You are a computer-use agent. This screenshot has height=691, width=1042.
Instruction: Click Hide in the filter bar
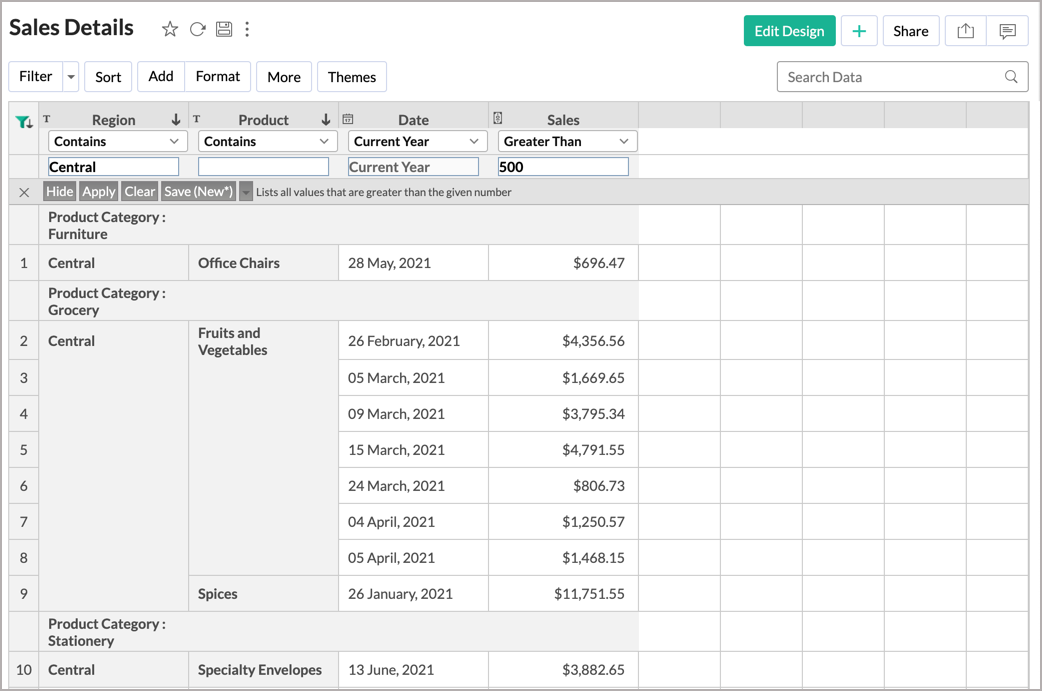tap(59, 191)
